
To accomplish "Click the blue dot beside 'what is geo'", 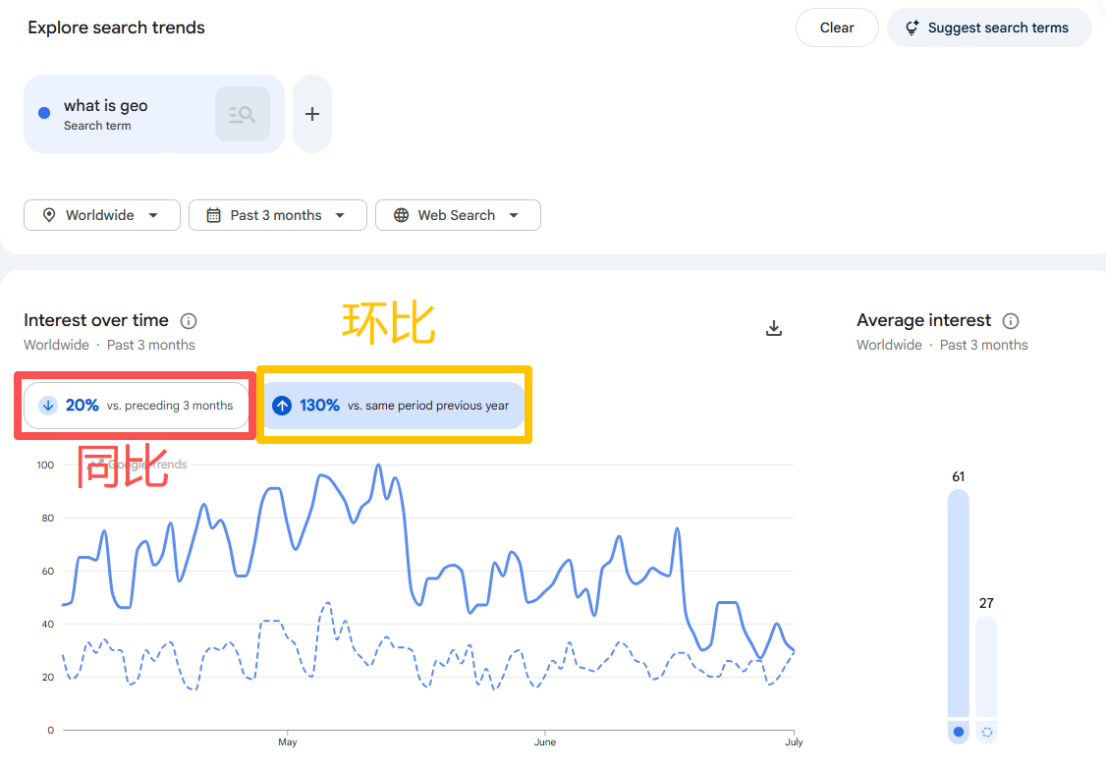I will [x=44, y=113].
